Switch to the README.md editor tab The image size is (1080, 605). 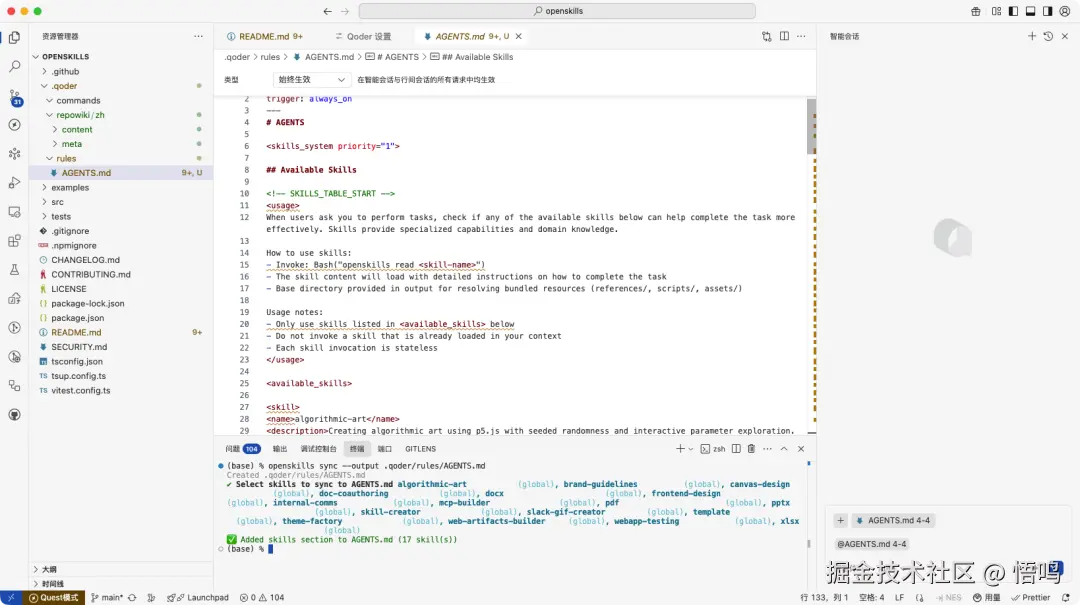(x=264, y=36)
